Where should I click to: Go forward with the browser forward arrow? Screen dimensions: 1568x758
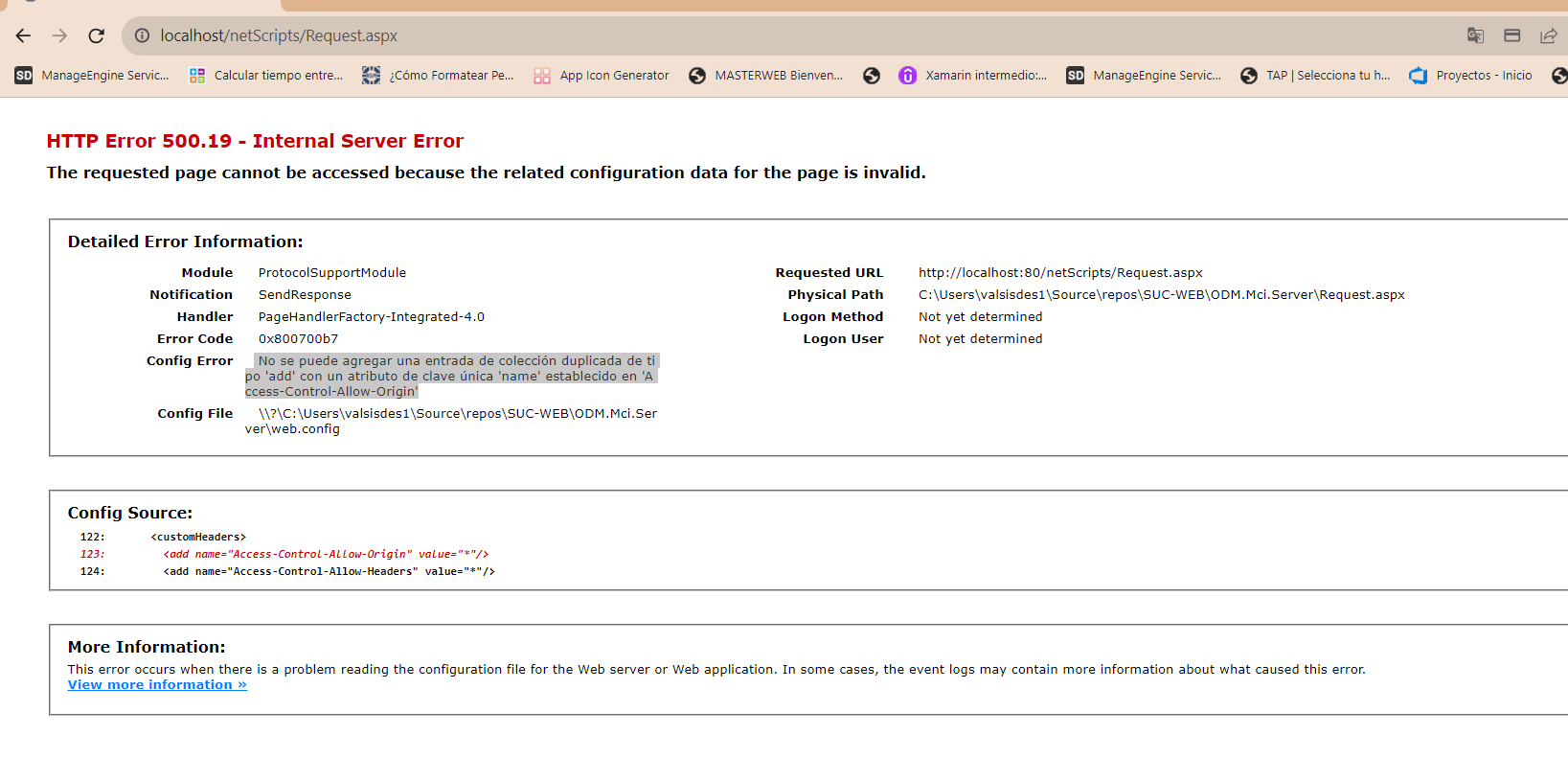click(x=59, y=35)
